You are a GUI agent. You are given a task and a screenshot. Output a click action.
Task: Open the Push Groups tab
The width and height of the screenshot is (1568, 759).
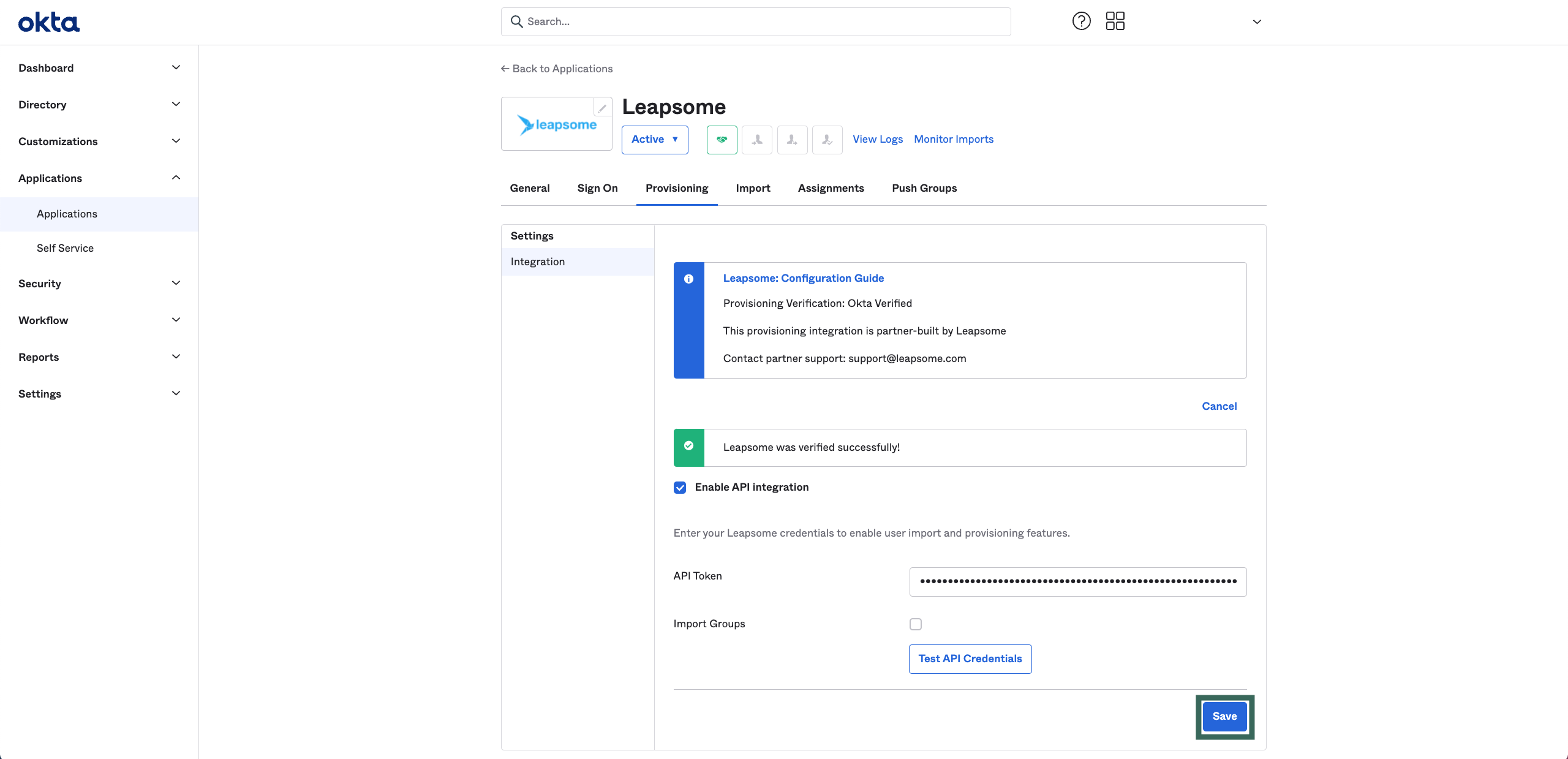(x=924, y=188)
